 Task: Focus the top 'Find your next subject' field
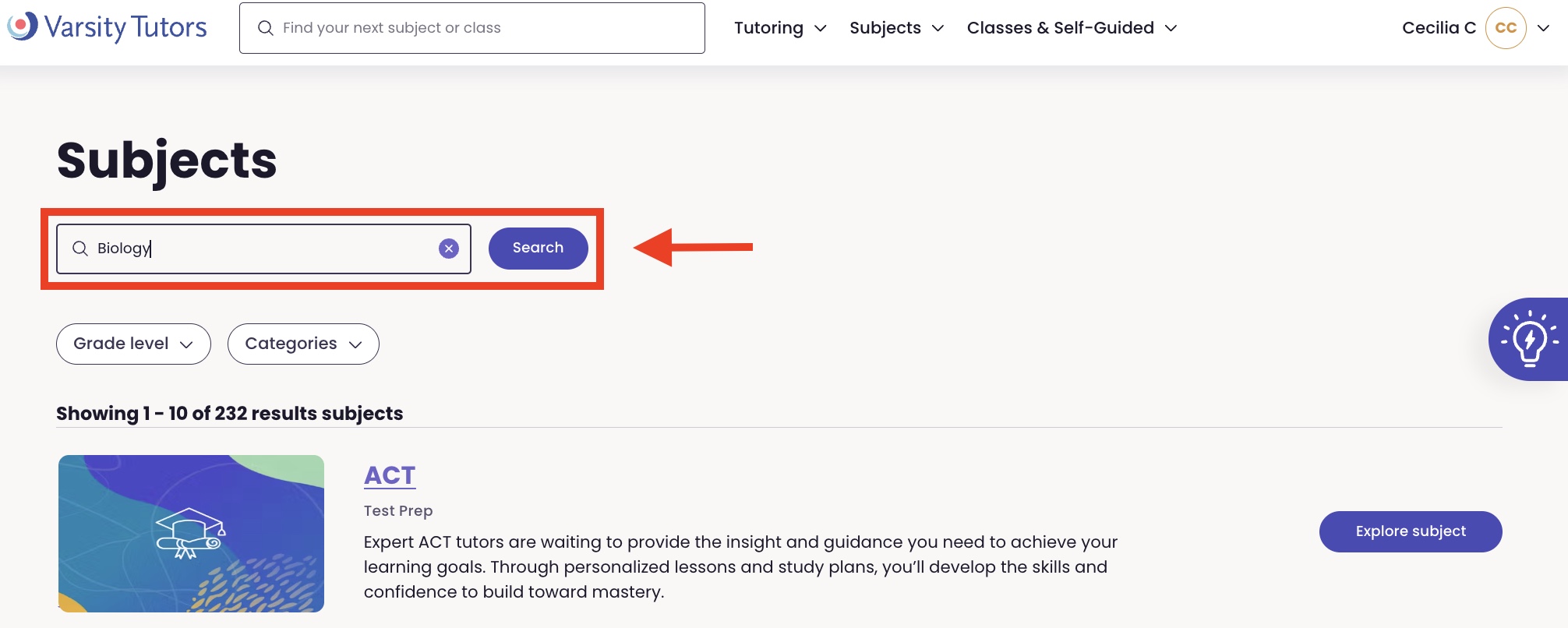483,28
